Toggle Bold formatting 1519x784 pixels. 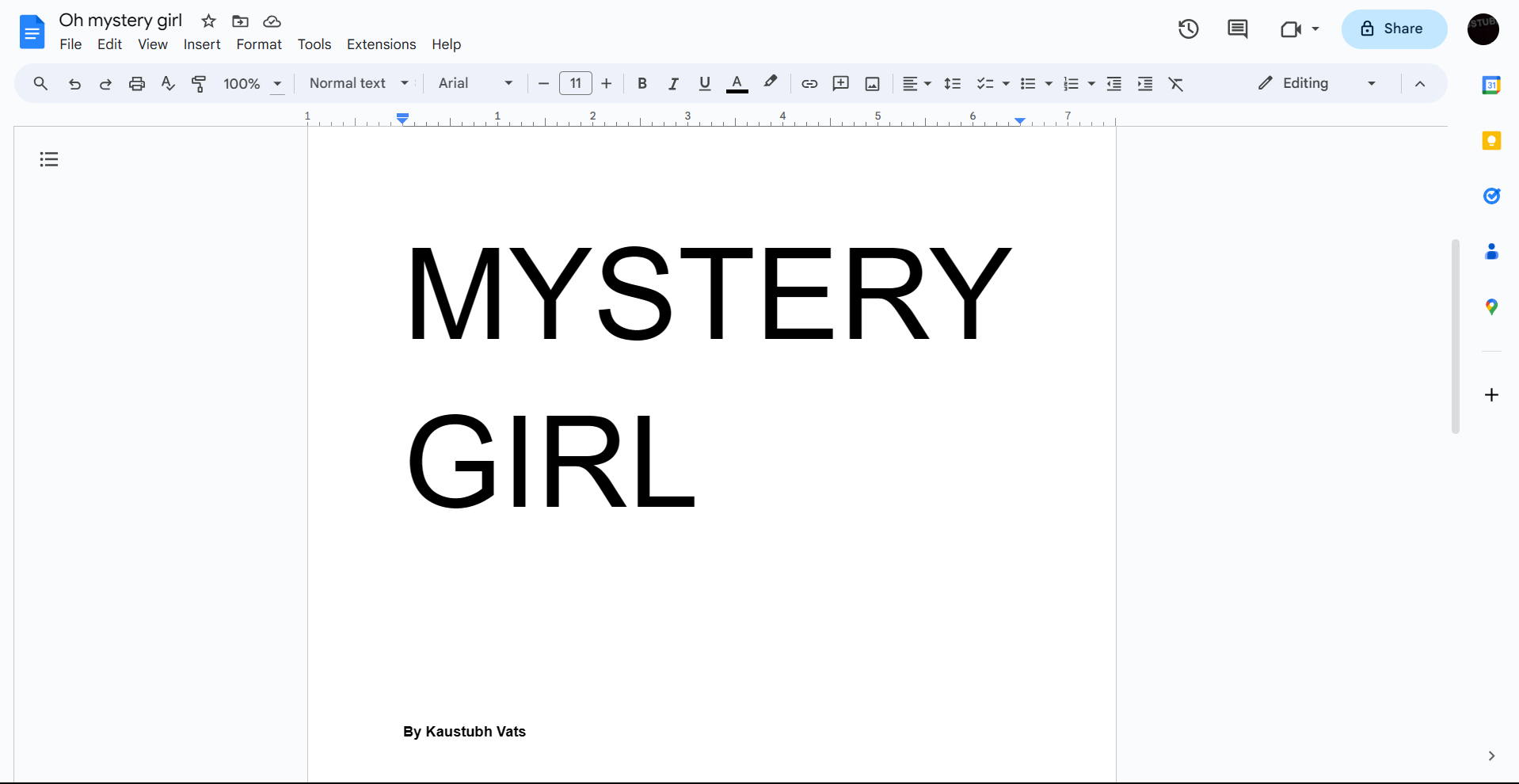click(642, 84)
